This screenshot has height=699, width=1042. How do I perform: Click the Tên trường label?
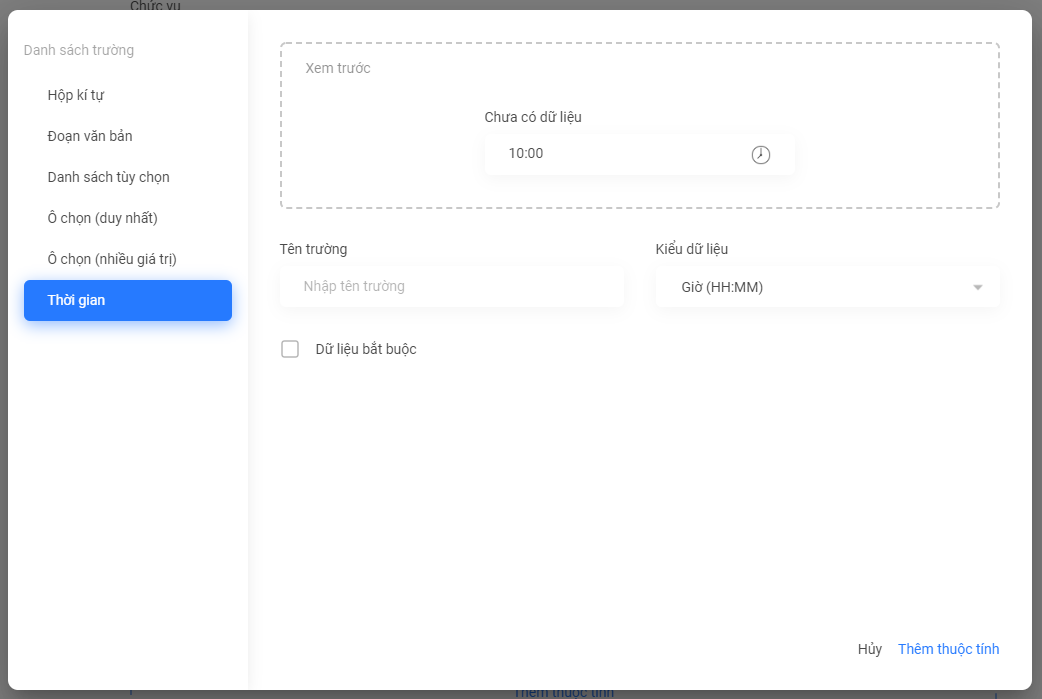(313, 249)
